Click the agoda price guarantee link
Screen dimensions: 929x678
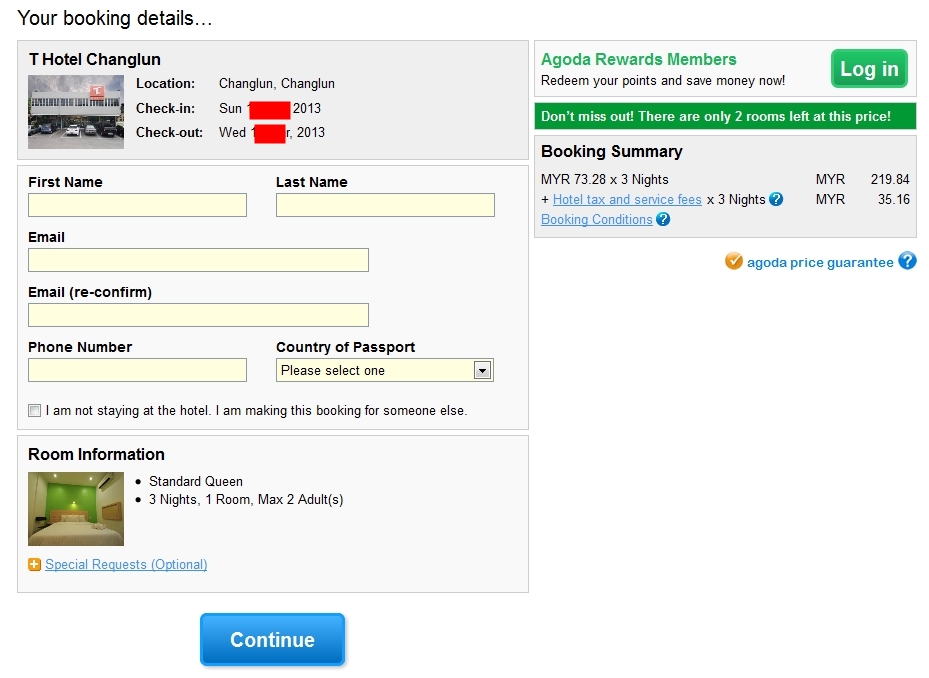click(x=820, y=263)
